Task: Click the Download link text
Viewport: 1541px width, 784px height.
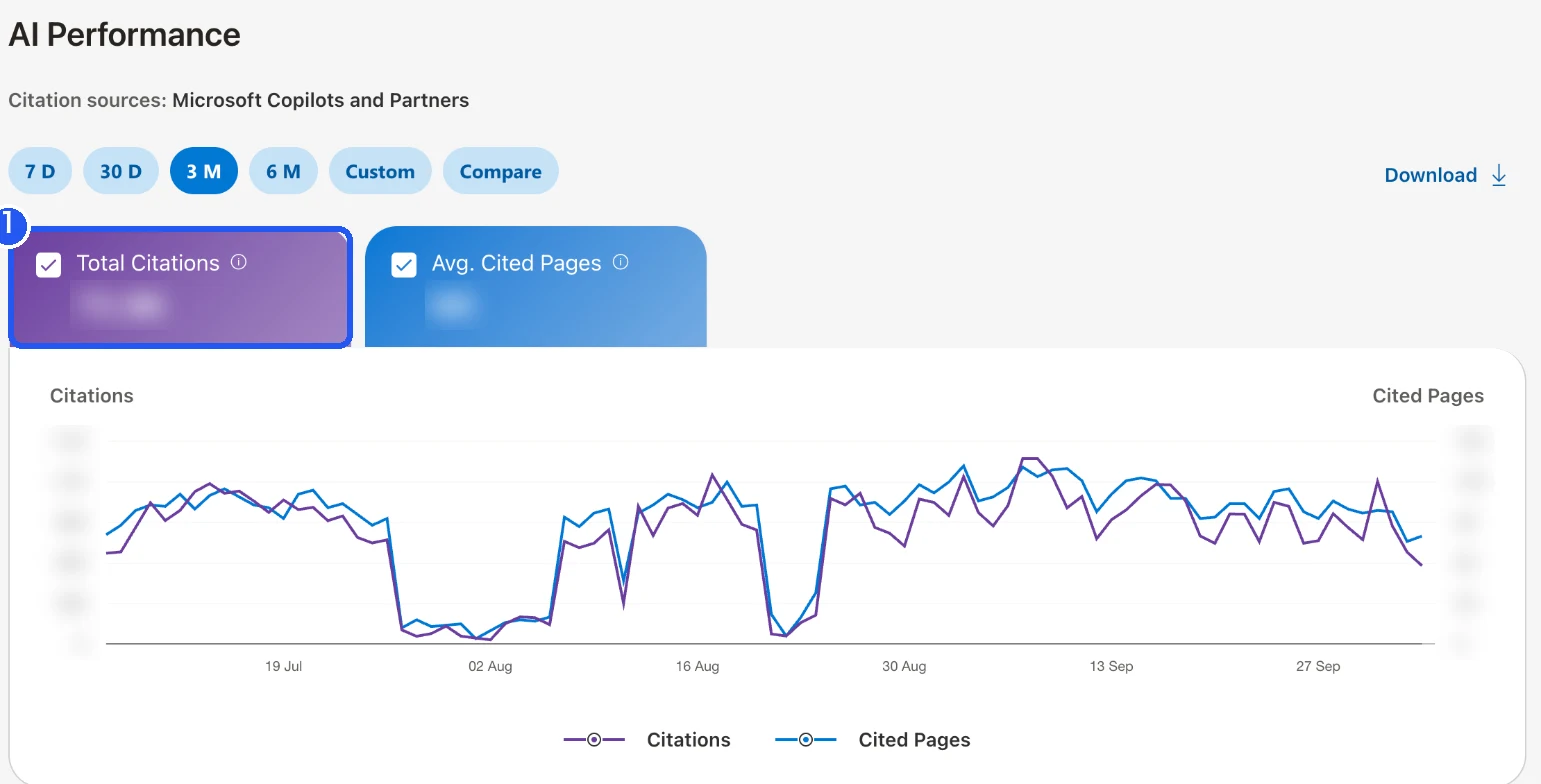Action: (1430, 175)
